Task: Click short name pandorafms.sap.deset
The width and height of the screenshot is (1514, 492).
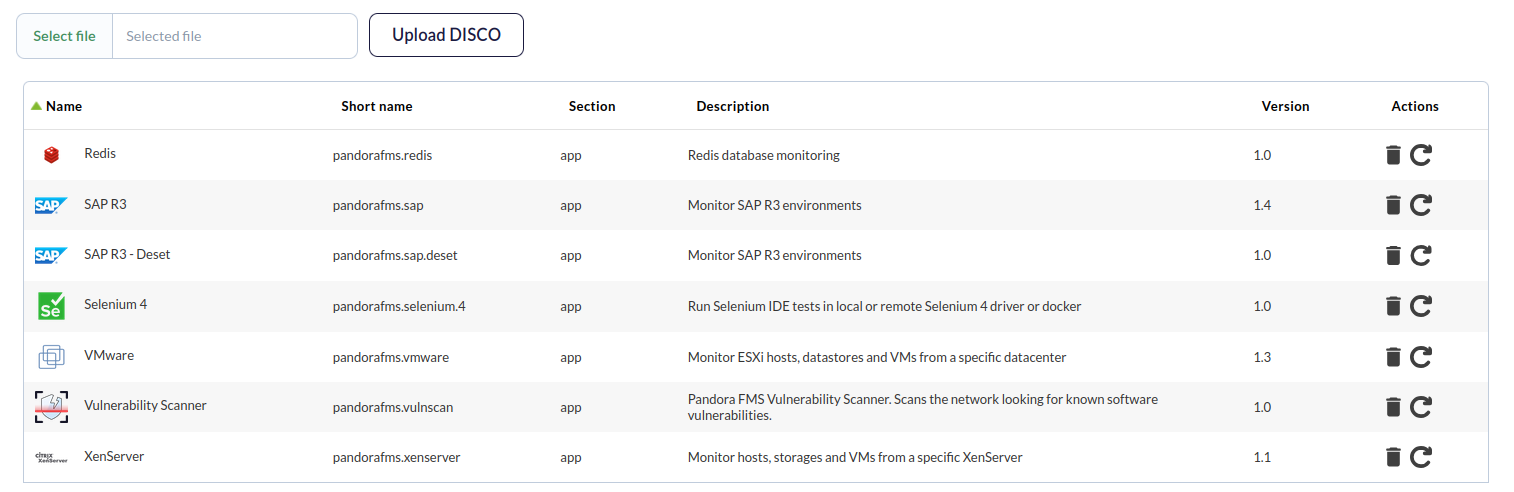Action: [397, 256]
